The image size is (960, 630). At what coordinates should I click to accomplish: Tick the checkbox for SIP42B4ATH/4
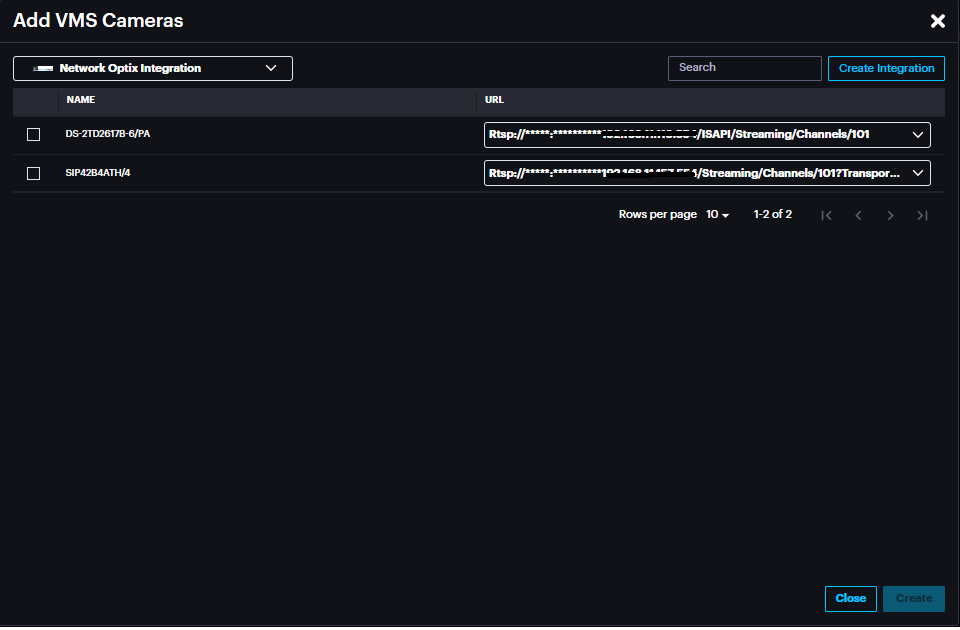[x=33, y=173]
